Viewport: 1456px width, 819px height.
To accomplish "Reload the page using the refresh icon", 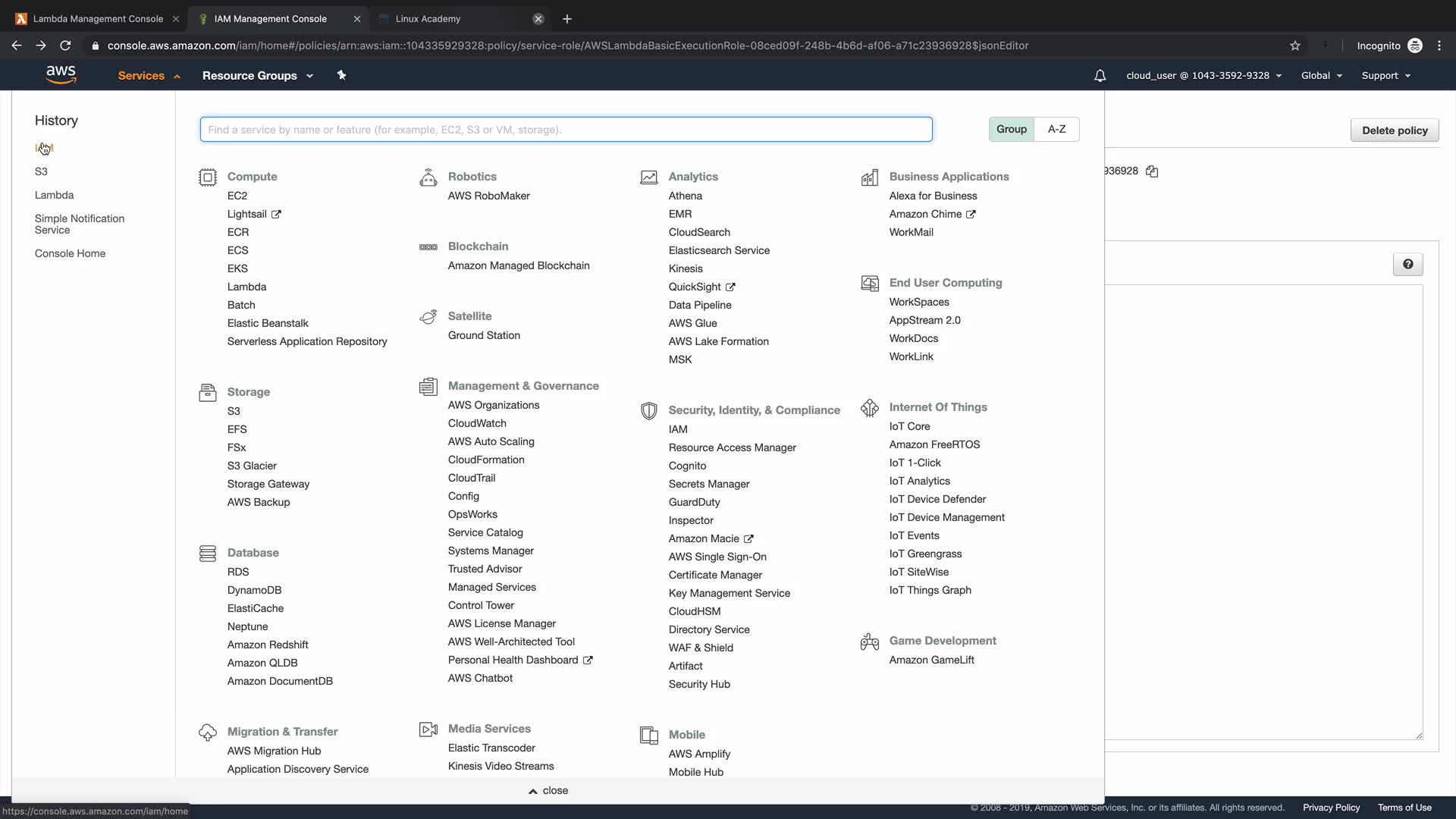I will pyautogui.click(x=65, y=45).
